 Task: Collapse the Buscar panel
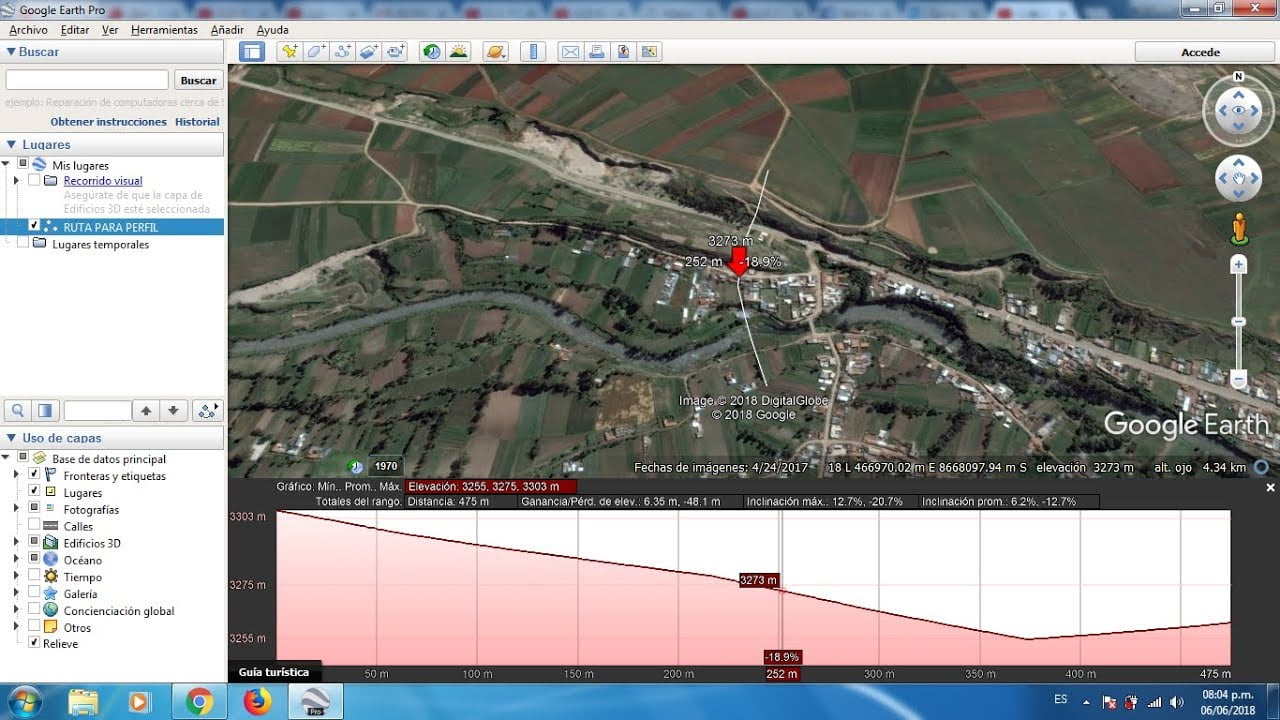click(11, 52)
